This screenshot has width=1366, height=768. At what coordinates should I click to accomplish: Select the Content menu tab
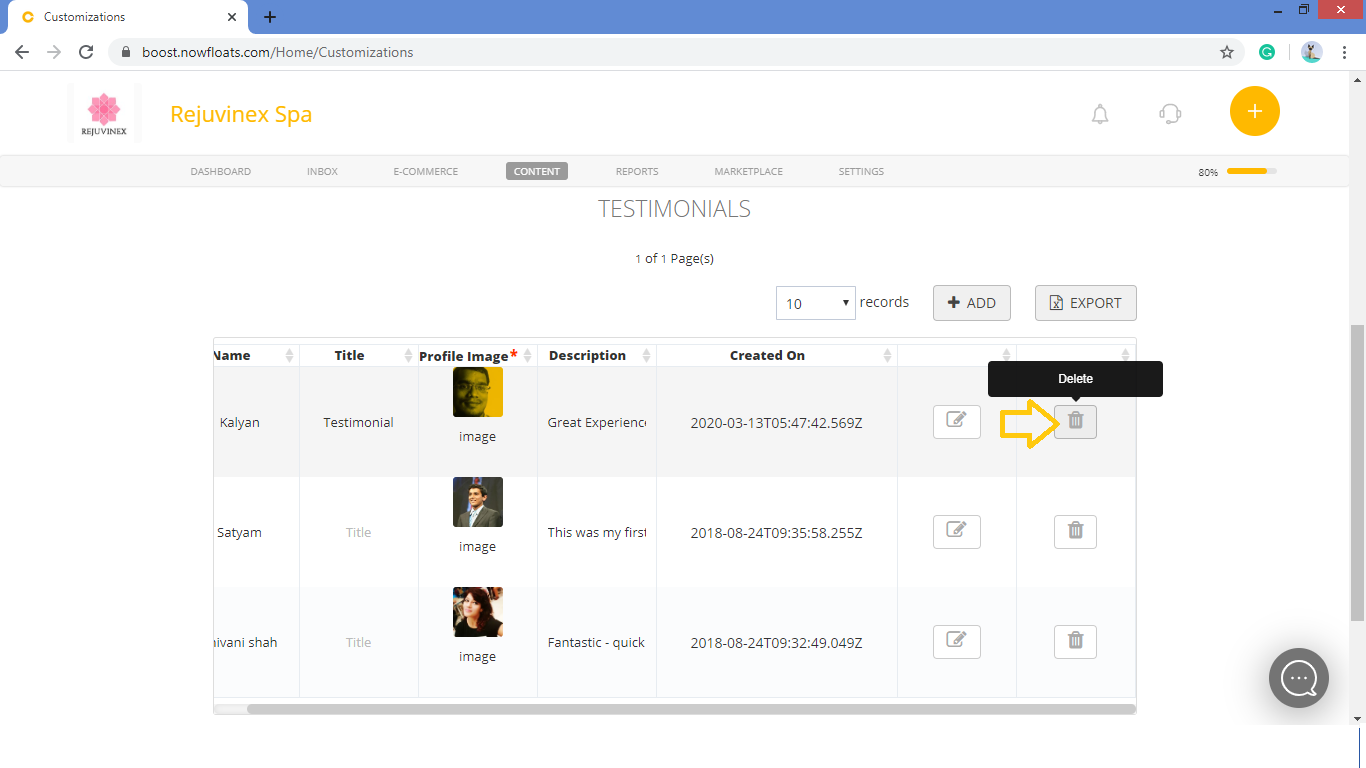point(537,171)
